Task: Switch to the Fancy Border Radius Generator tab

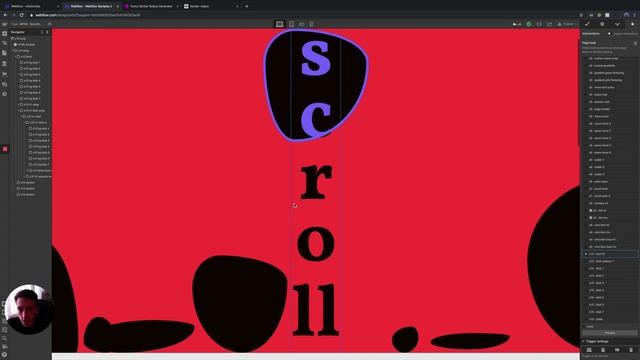Action: pyautogui.click(x=151, y=6)
